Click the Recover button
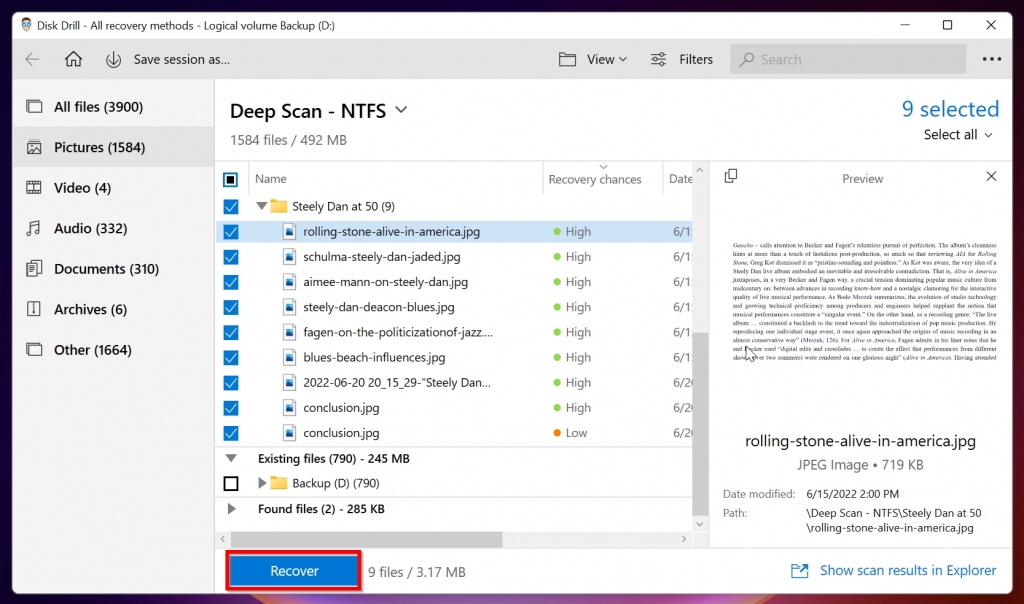 [x=293, y=570]
